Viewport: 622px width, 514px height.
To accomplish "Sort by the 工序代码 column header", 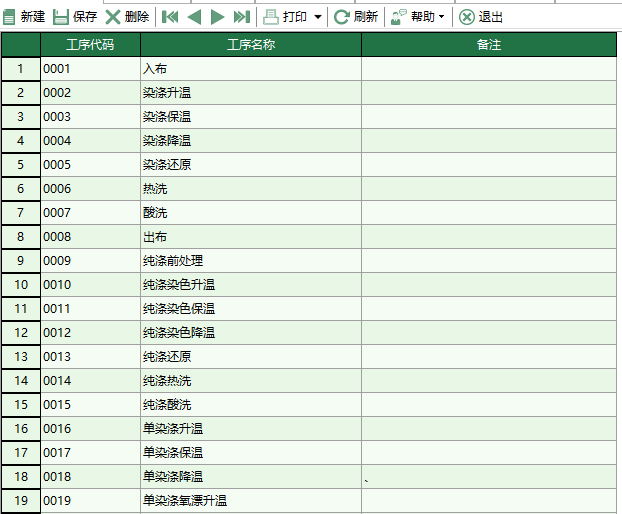I will click(x=90, y=45).
